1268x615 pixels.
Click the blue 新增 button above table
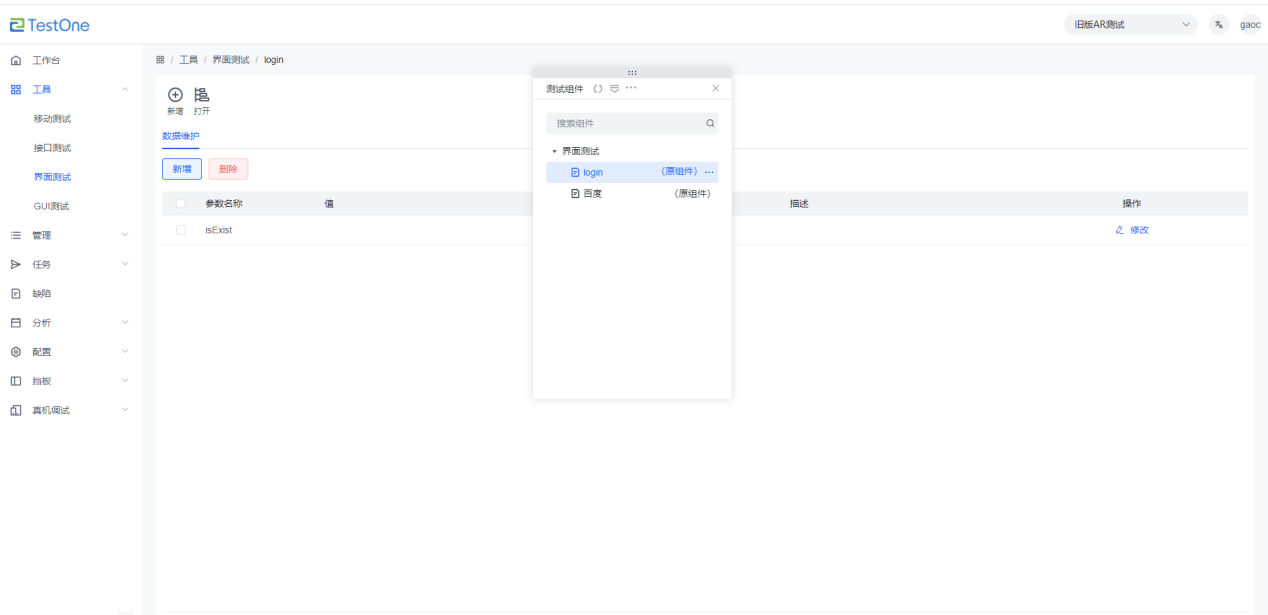[x=182, y=169]
